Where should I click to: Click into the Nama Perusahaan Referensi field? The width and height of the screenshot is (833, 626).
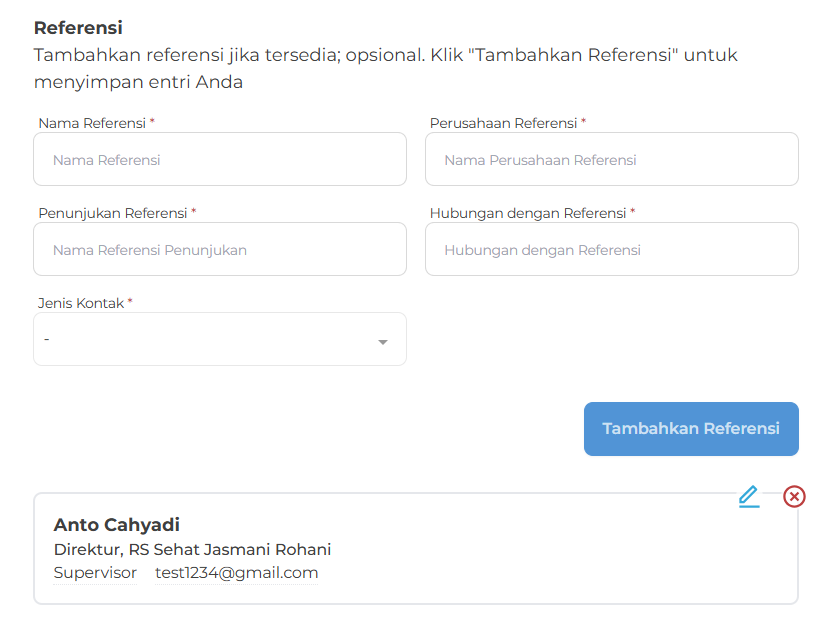coord(612,160)
